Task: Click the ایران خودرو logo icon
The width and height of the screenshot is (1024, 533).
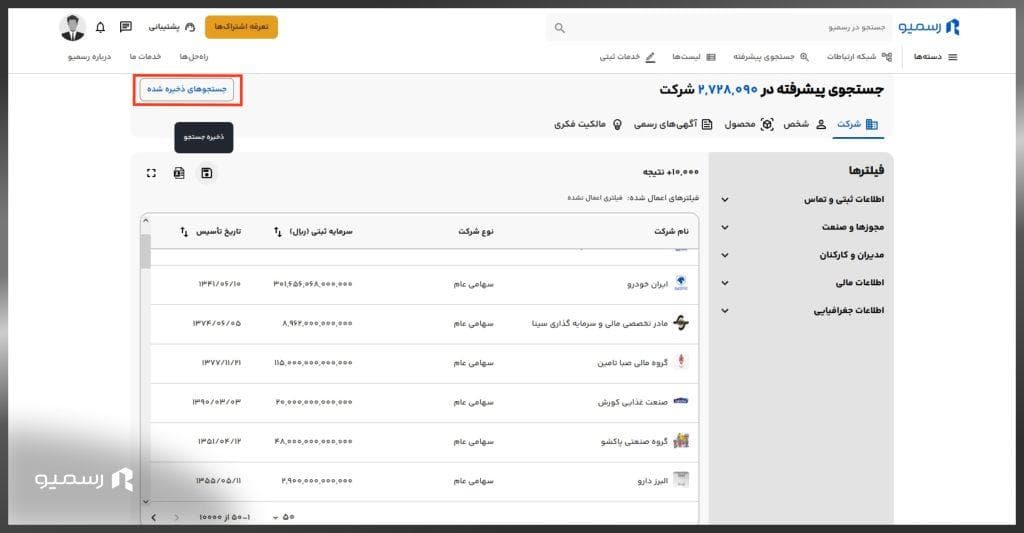Action: (681, 283)
